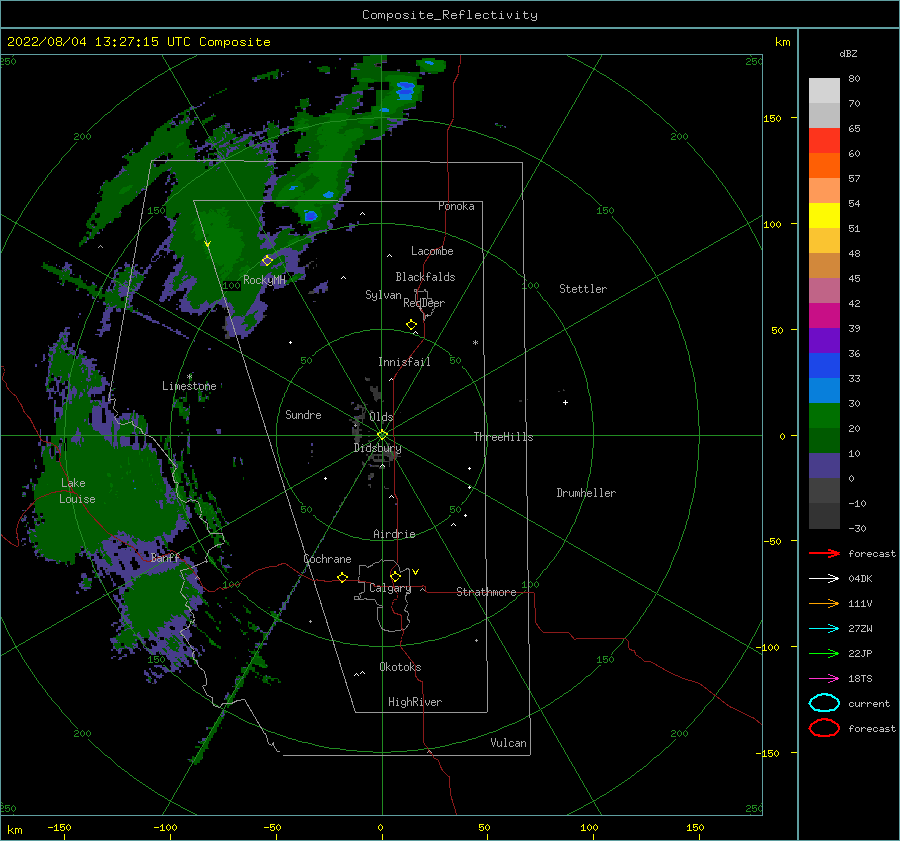
Task: Click the white plus marker east of ThreeHills
Action: pyautogui.click(x=565, y=402)
